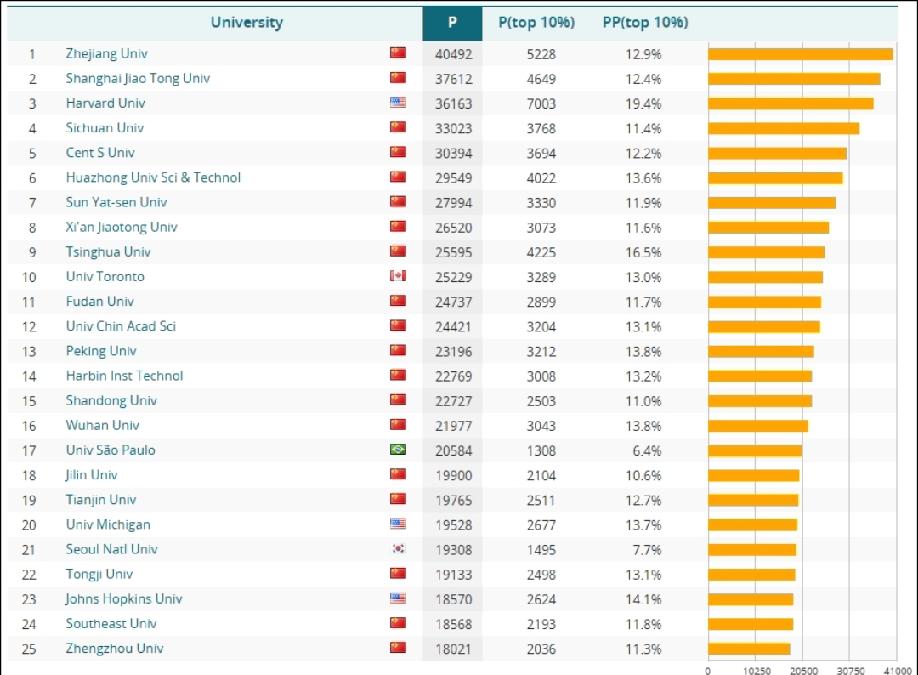Open Harvard Univ link
Viewport: 918px width, 675px height.
click(x=105, y=104)
